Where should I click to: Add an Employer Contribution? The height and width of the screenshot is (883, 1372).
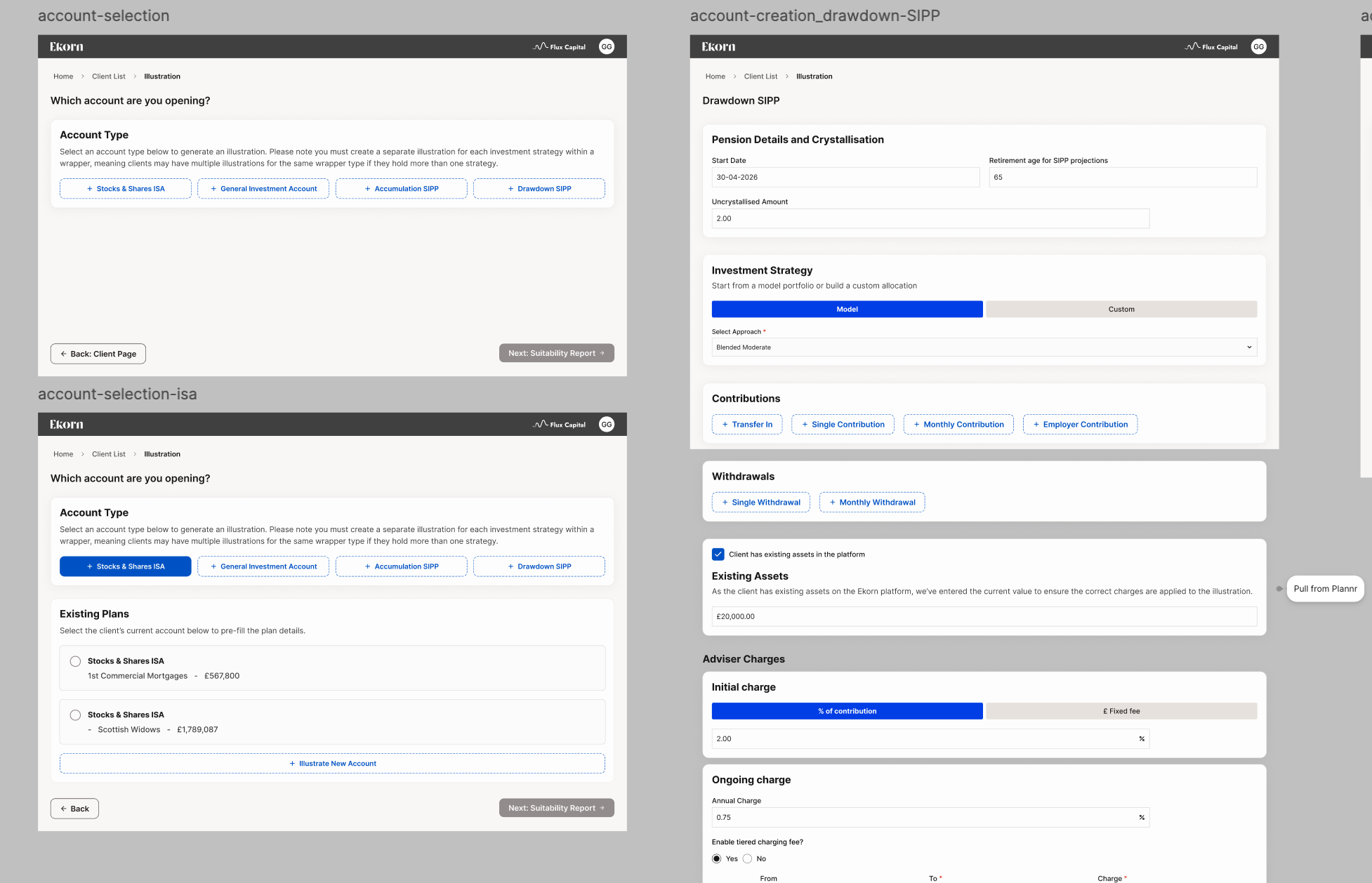tap(1080, 424)
